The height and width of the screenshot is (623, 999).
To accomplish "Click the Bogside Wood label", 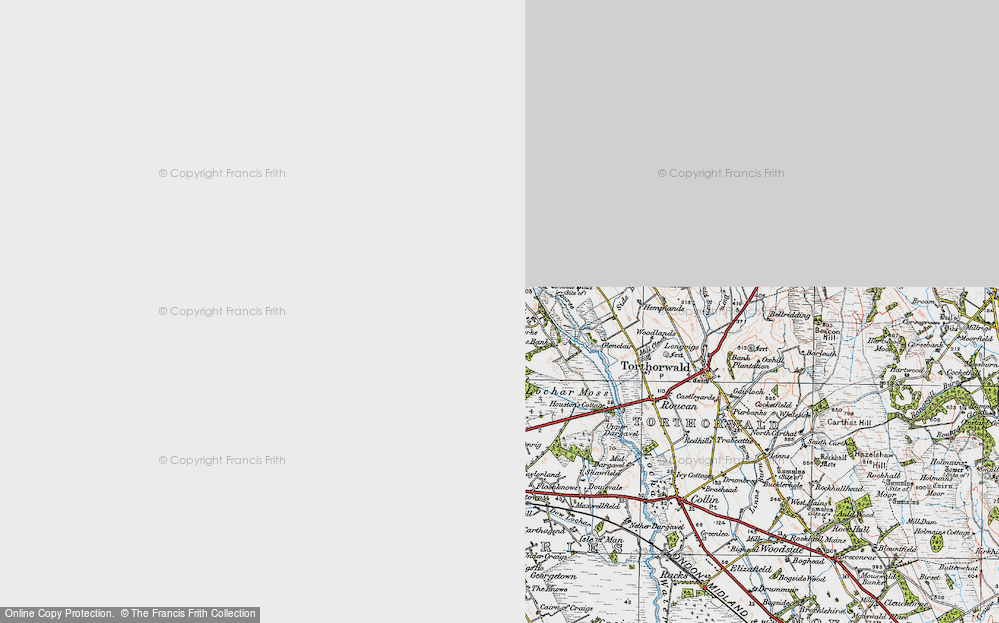I will point(802,578).
